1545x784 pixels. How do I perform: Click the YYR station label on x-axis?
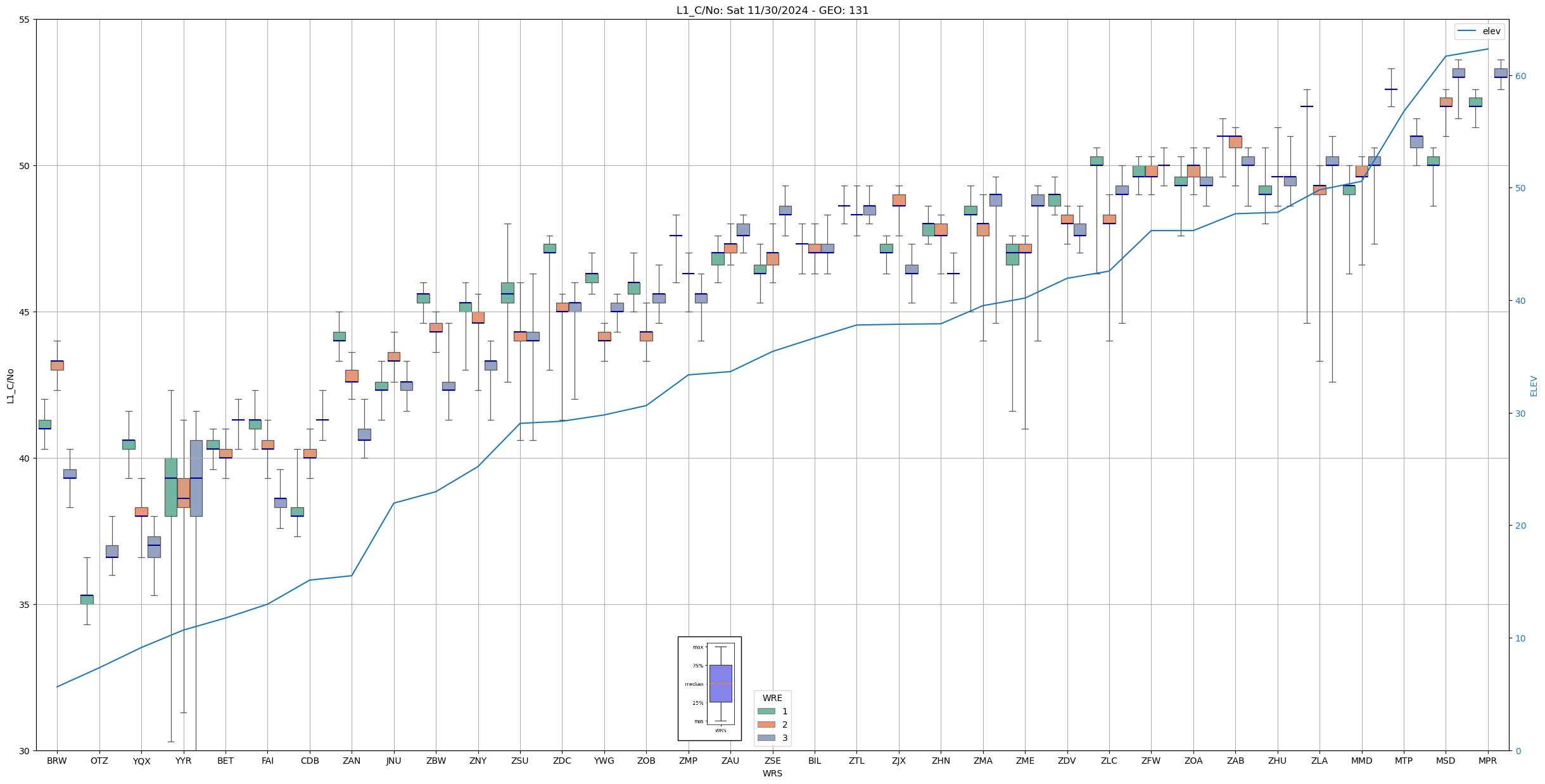(x=183, y=761)
